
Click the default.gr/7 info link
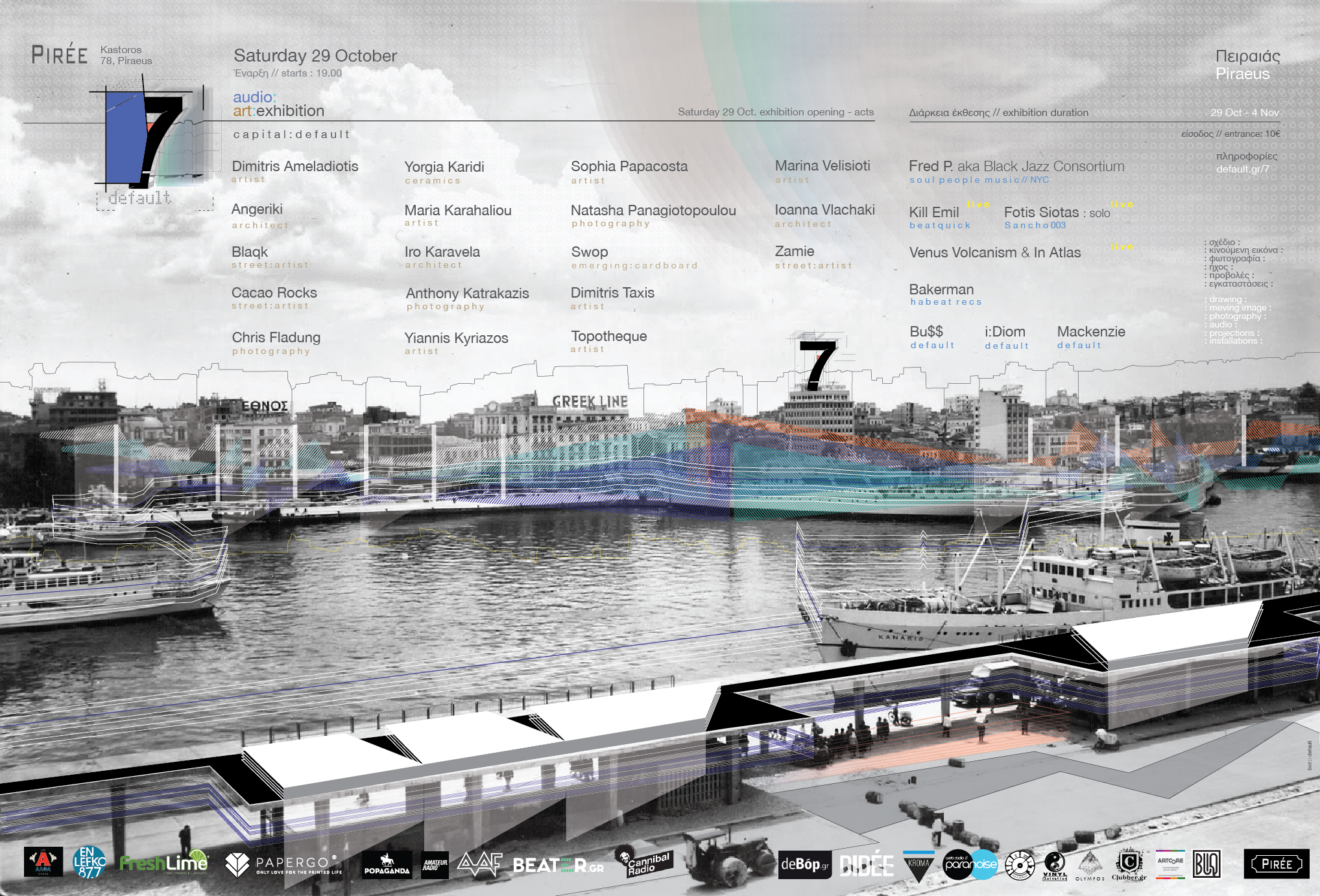point(1242,169)
